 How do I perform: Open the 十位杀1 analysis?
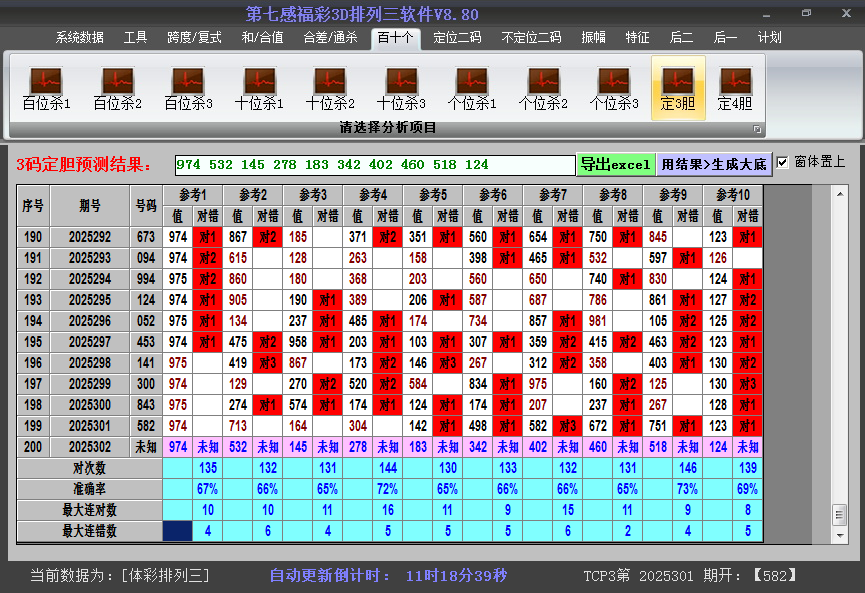[259, 88]
